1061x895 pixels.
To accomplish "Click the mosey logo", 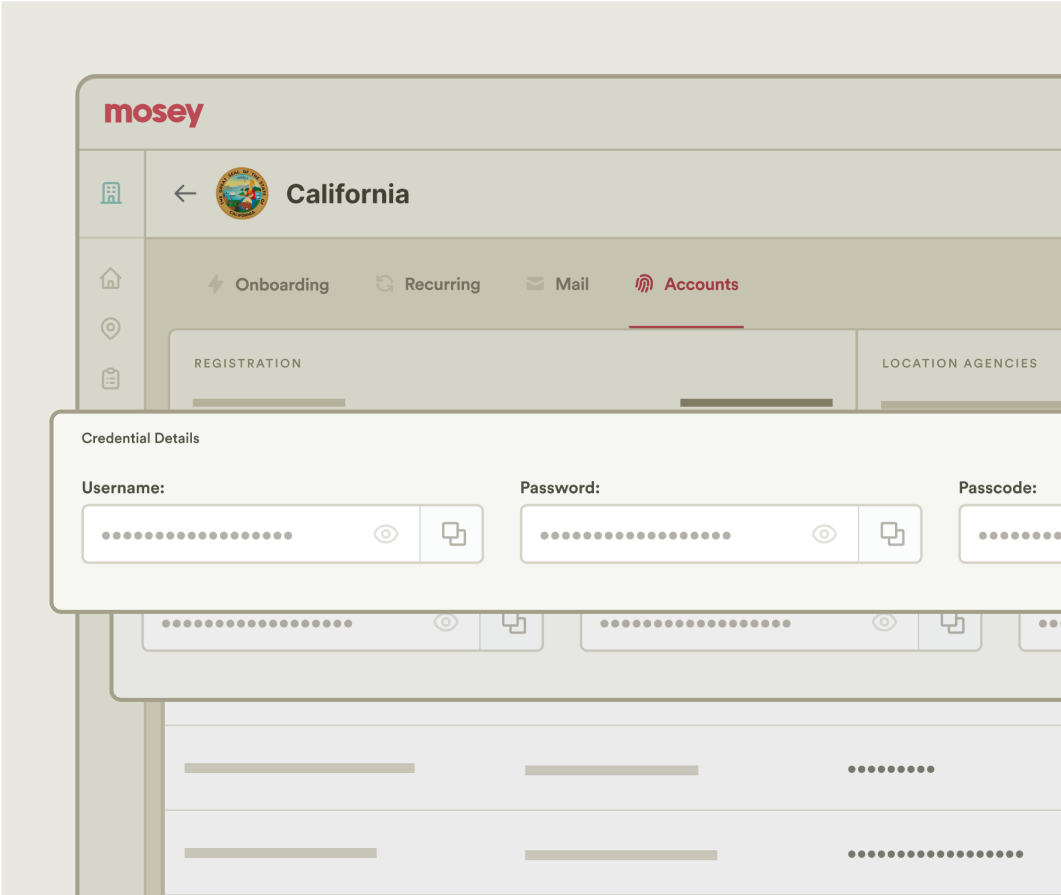I will click(x=153, y=114).
